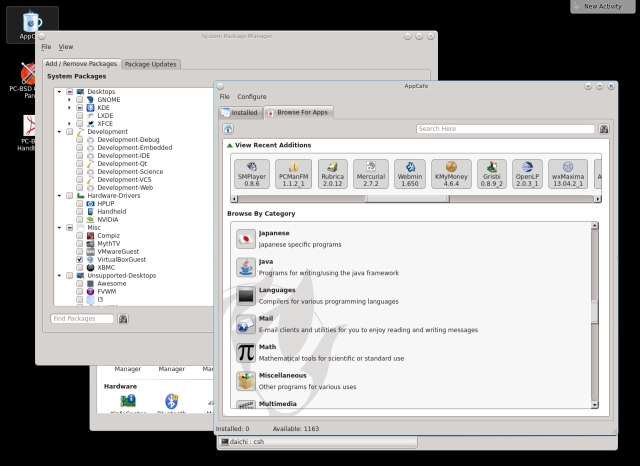Image resolution: width=640 pixels, height=466 pixels.
Task: Click Find Packages binoculars button
Action: (123, 319)
